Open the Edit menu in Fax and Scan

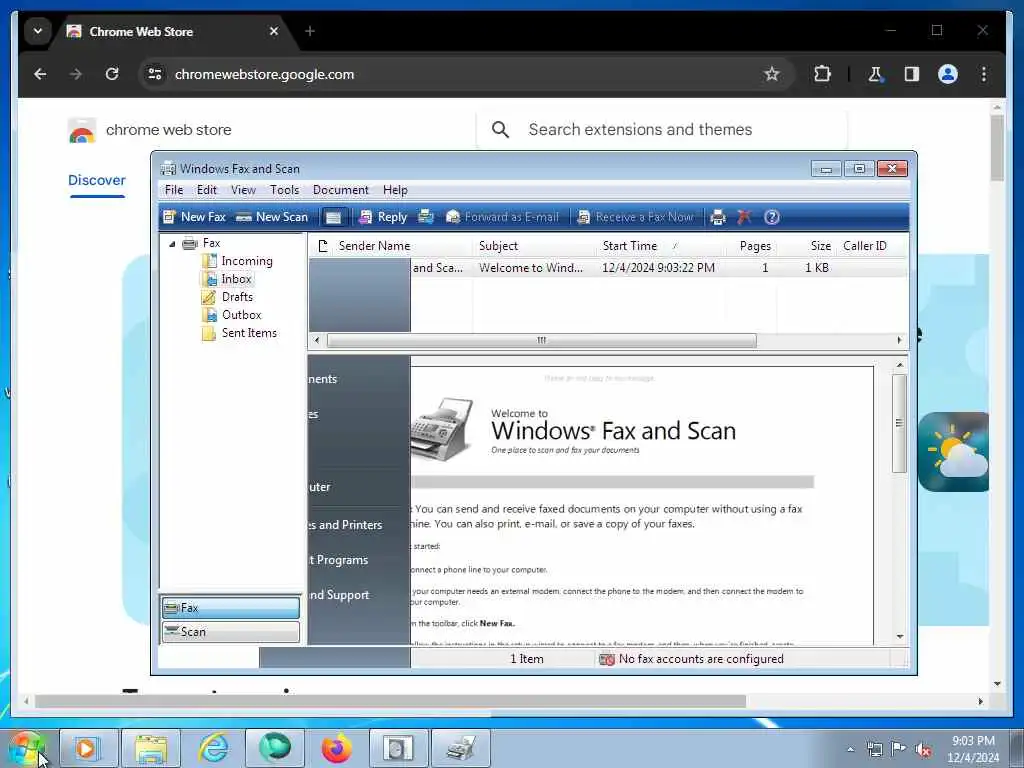click(x=206, y=190)
